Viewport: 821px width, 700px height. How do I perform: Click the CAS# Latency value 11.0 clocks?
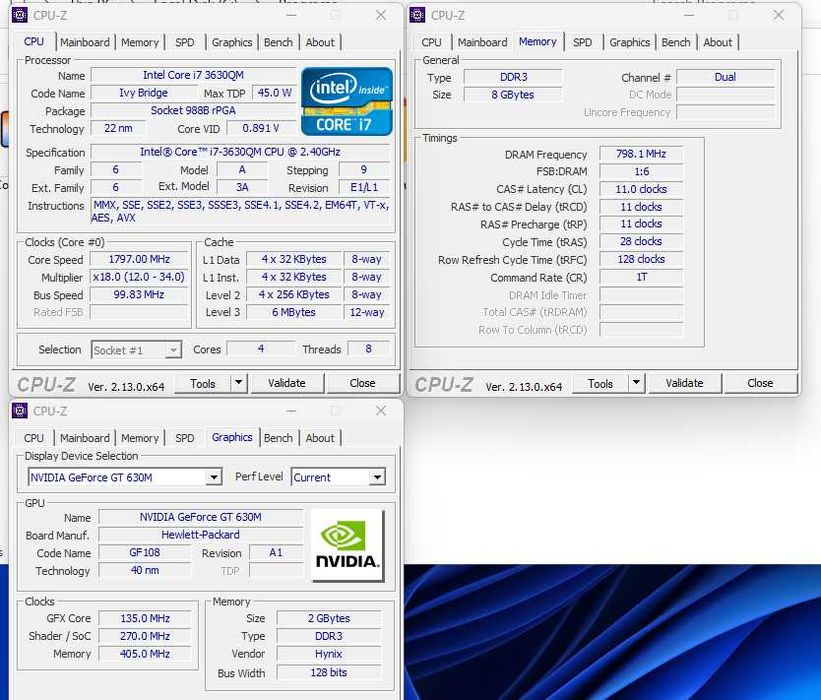(641, 189)
